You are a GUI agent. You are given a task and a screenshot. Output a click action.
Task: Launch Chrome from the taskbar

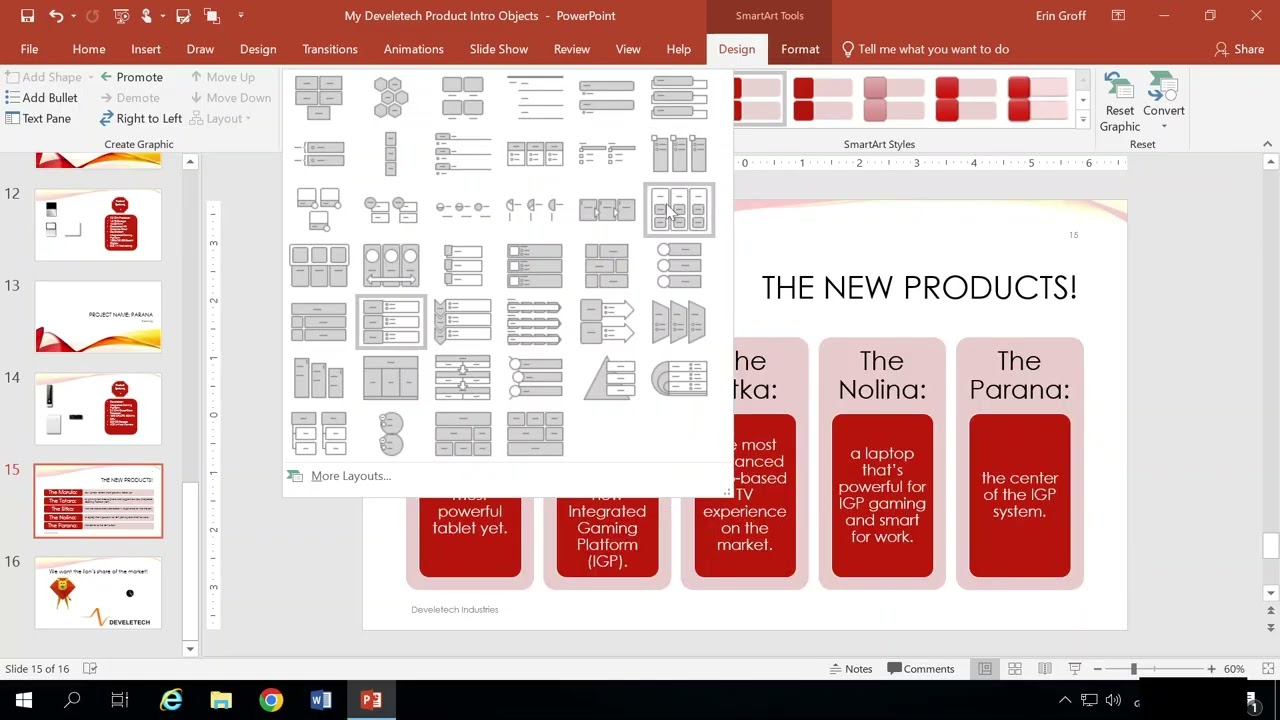point(271,700)
